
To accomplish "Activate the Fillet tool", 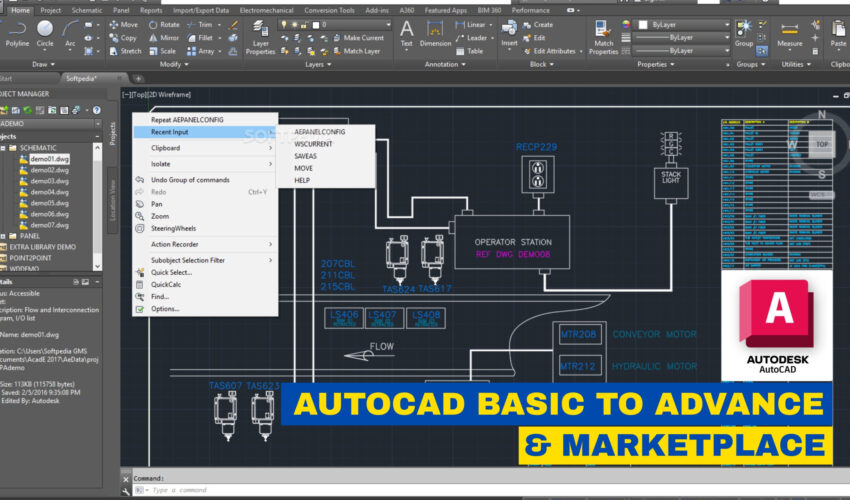I will click(200, 38).
